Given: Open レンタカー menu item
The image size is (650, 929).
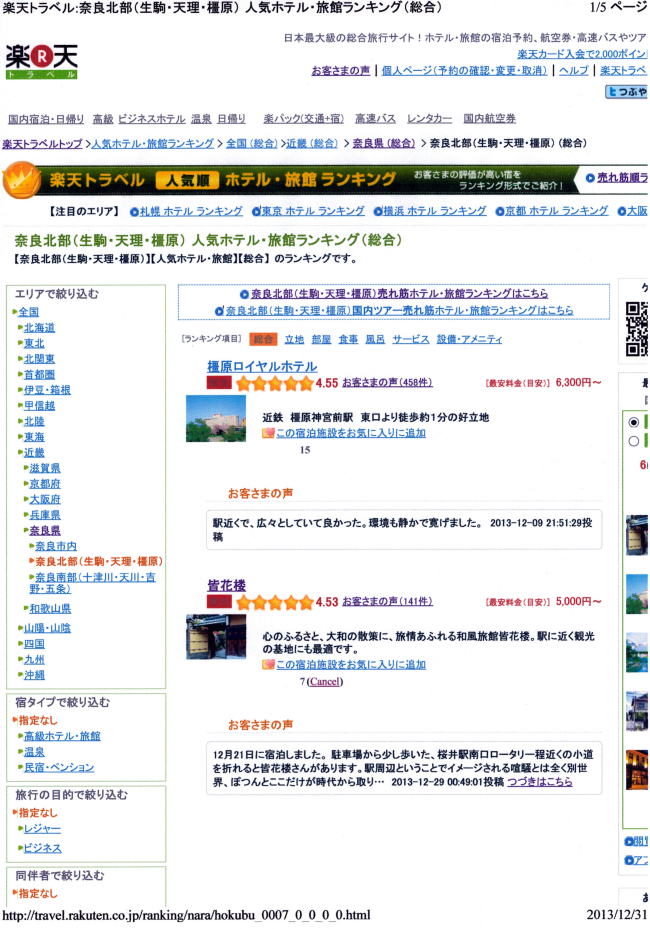Looking at the screenshot, I should [430, 119].
